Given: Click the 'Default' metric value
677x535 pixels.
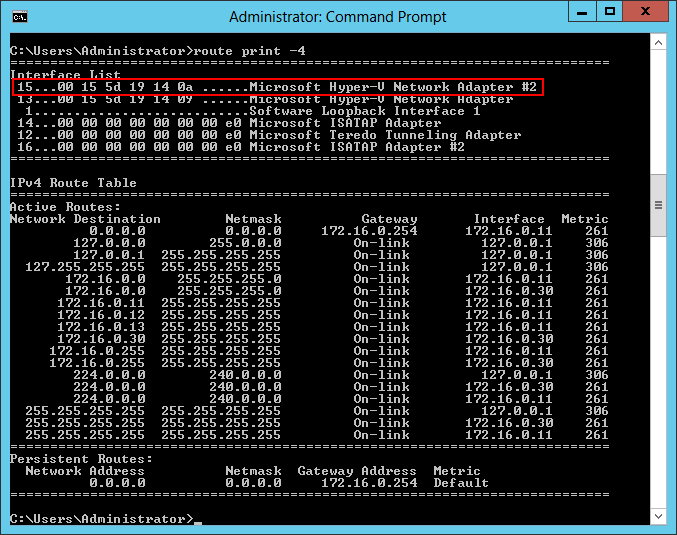Looking at the screenshot, I should coord(461,483).
